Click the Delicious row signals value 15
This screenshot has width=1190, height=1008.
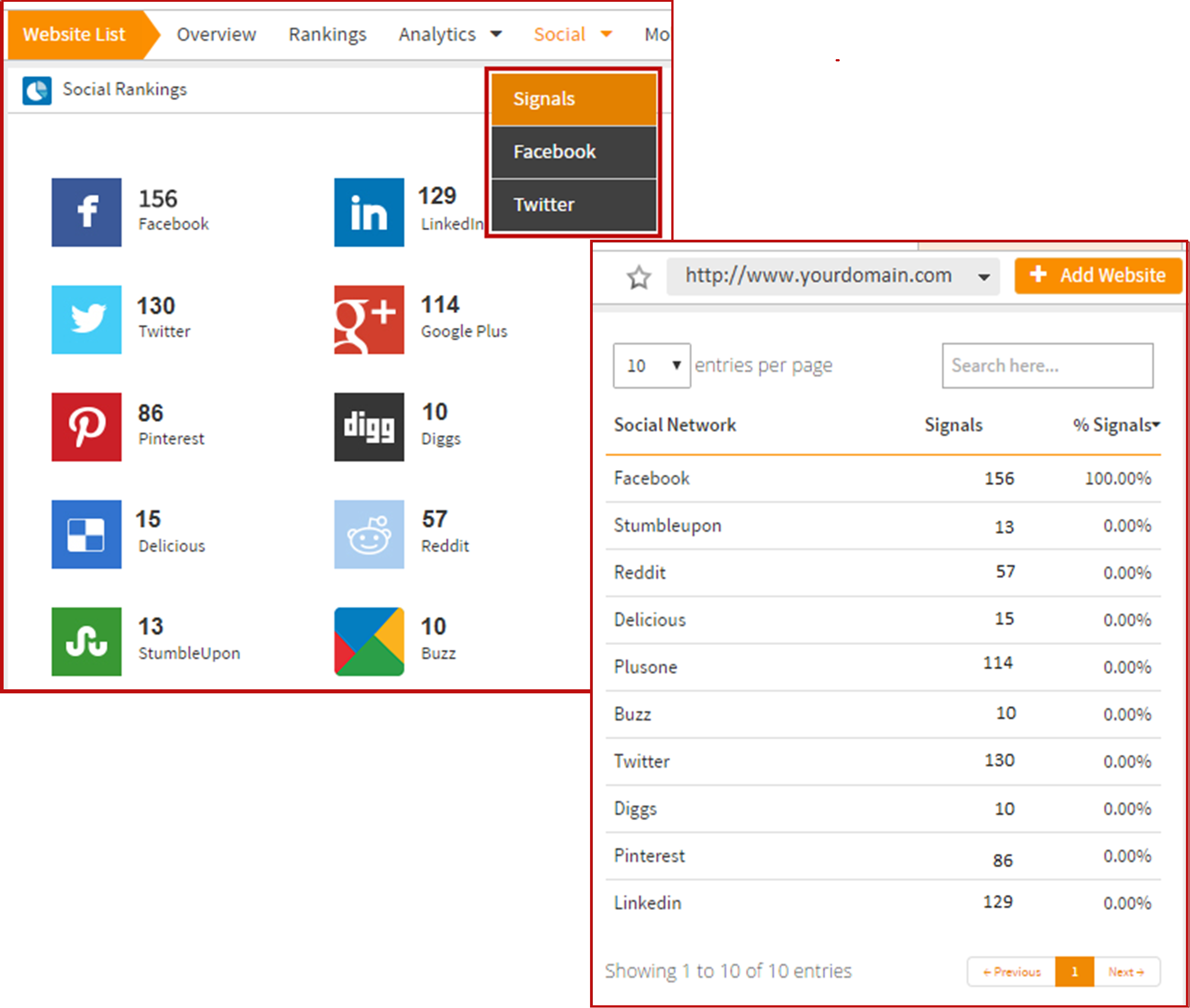[x=1004, y=619]
